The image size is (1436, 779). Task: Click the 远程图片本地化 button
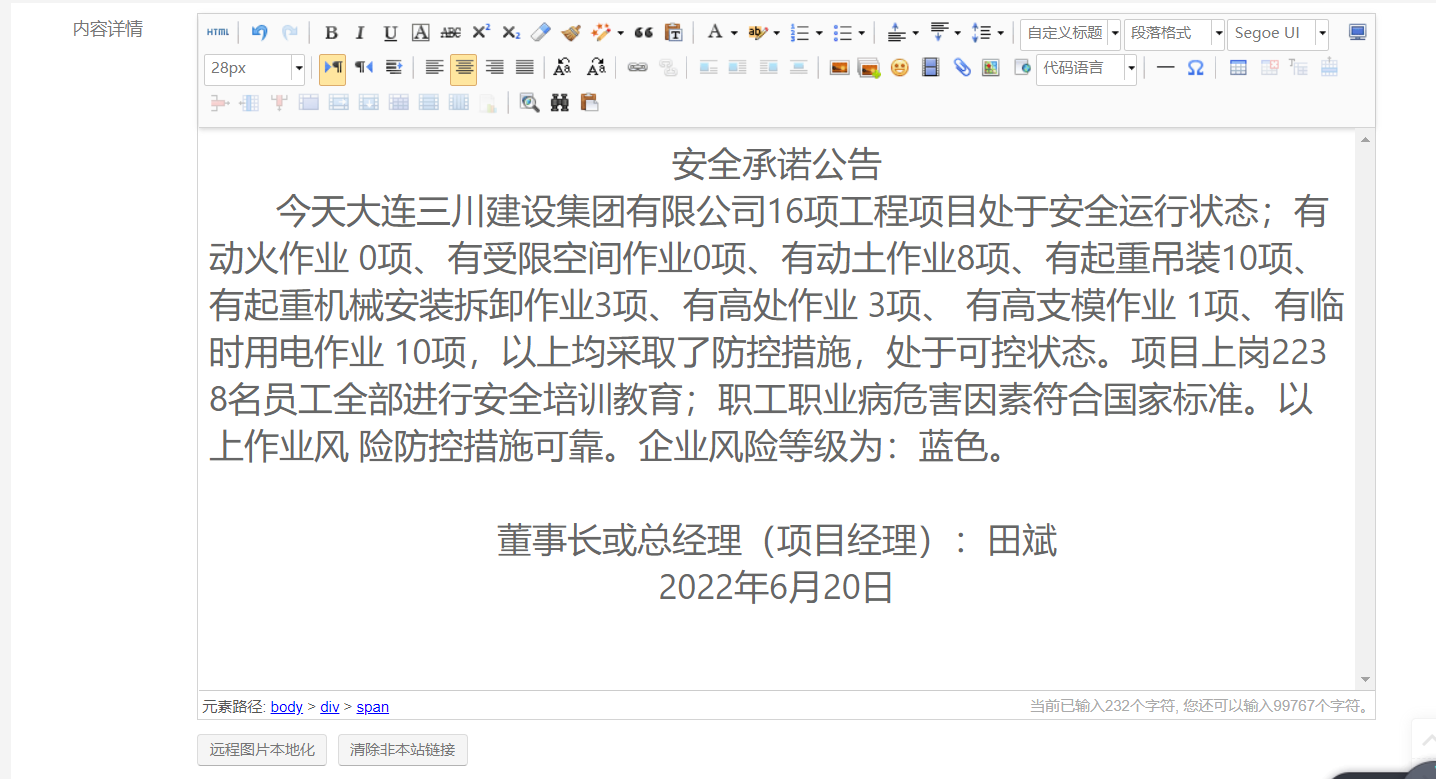tap(262, 750)
